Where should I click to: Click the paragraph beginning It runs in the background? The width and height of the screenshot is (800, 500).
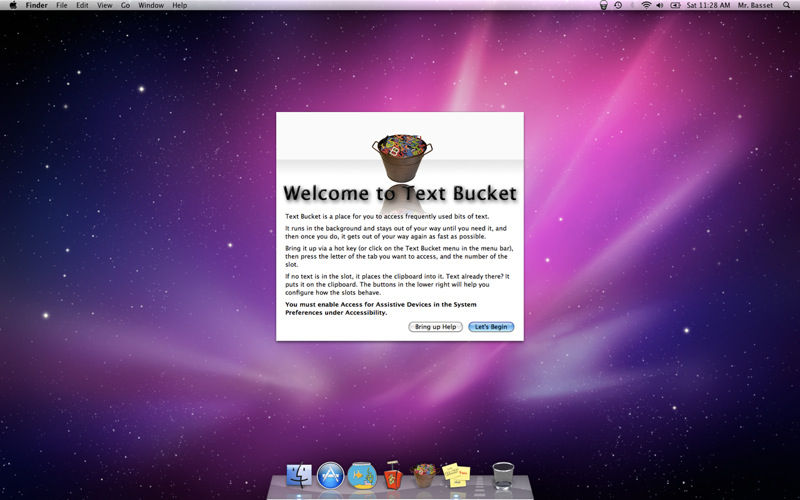tap(395, 232)
